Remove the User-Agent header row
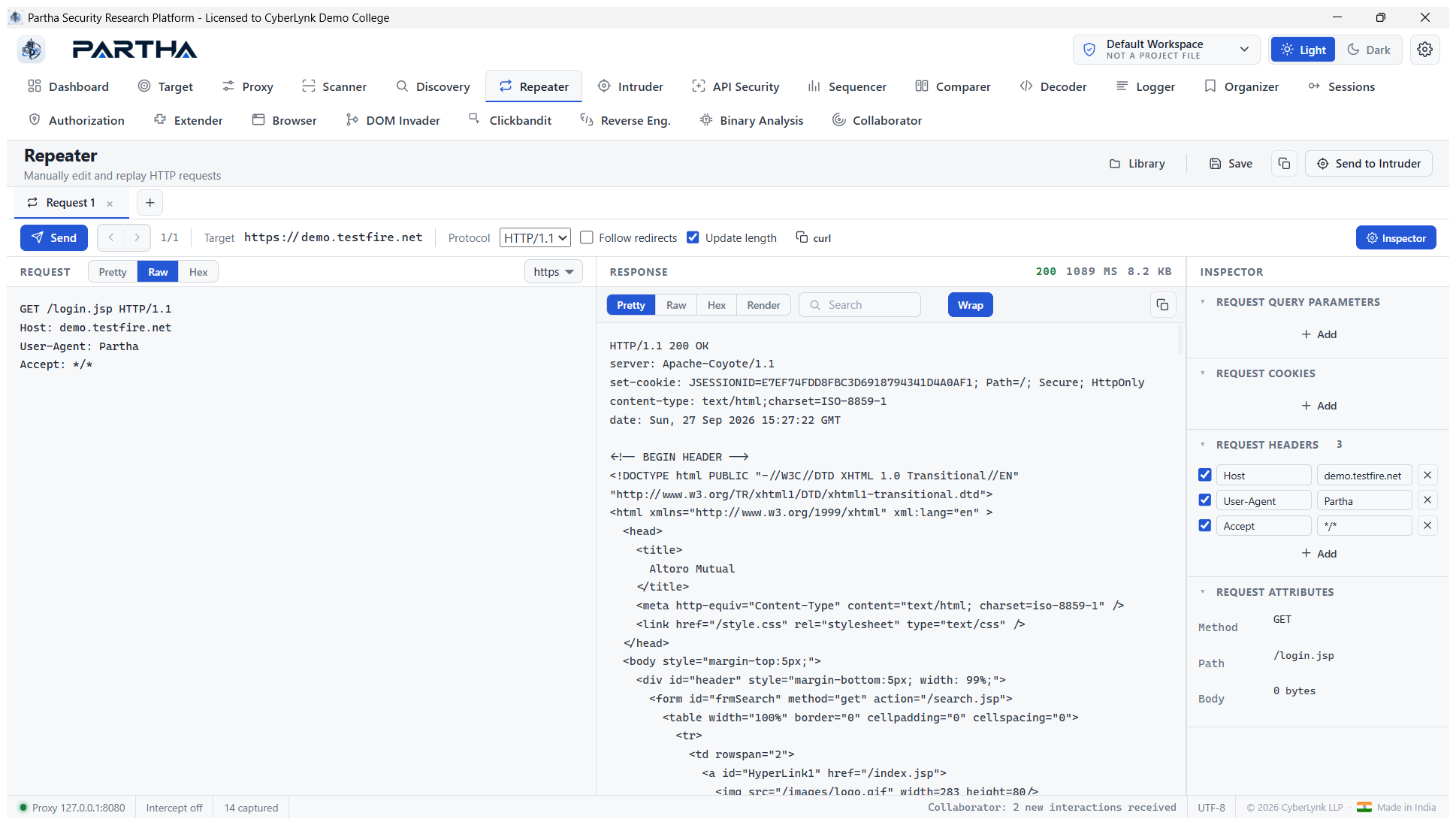Image resolution: width=1456 pixels, height=825 pixels. point(1427,500)
